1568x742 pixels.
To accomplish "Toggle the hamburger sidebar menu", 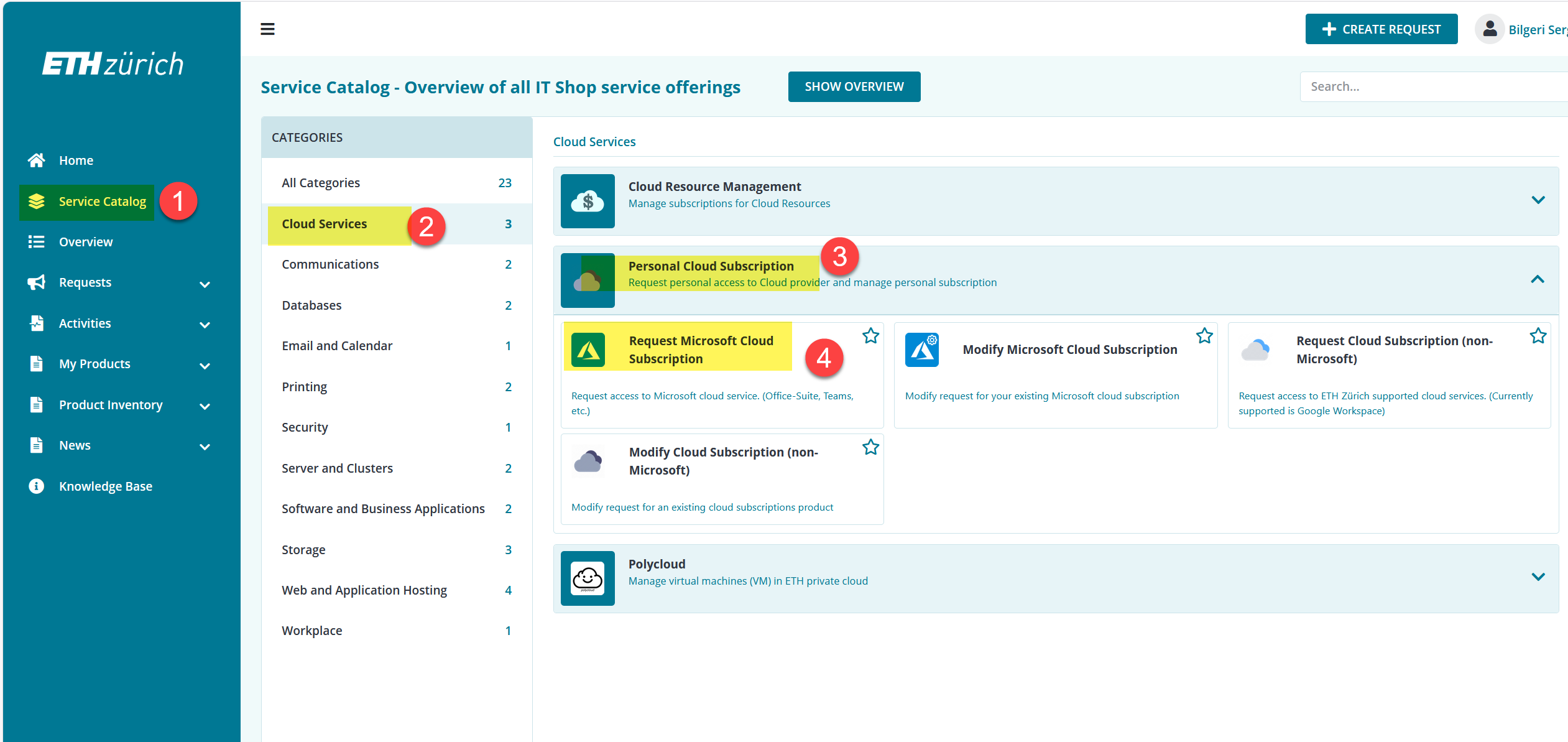I will [x=267, y=29].
